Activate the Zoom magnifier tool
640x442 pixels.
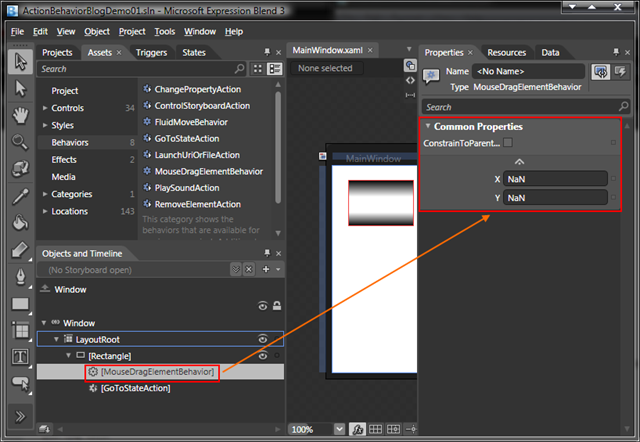click(20, 142)
